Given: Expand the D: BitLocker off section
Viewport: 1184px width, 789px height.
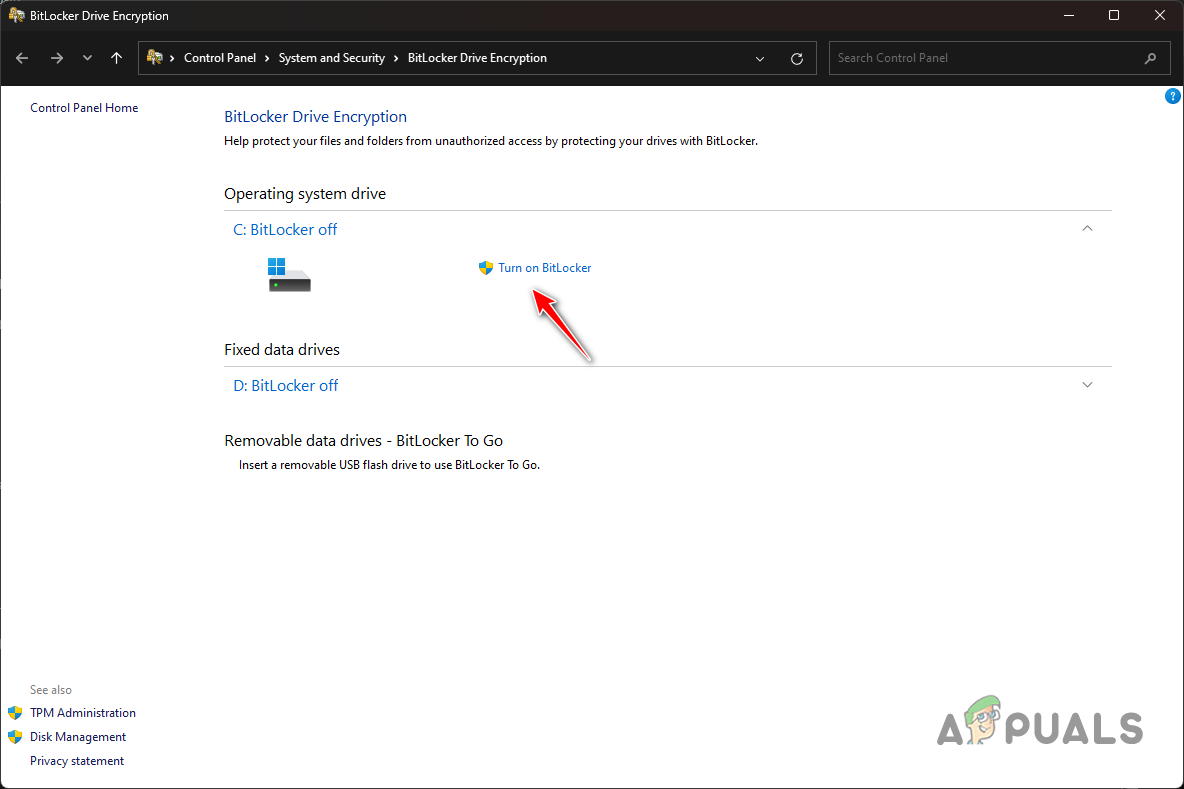Looking at the screenshot, I should tap(1087, 384).
